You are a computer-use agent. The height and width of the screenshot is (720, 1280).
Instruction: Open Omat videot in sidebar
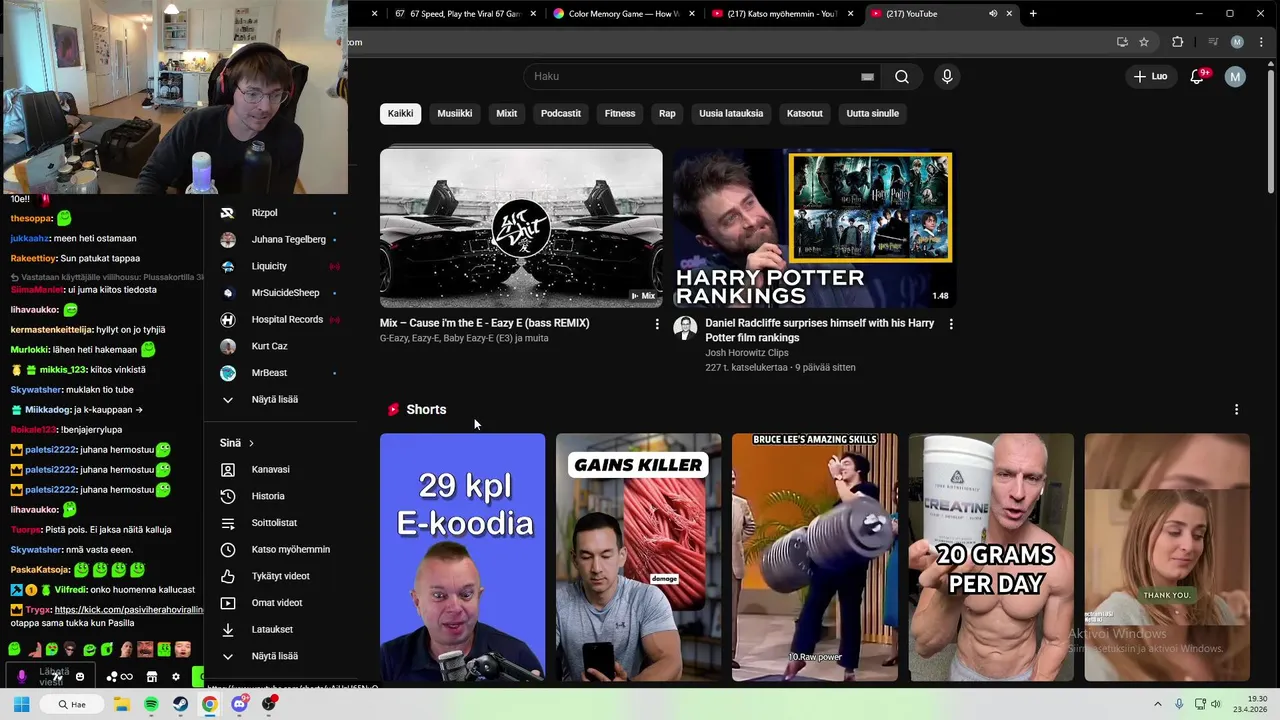(276, 603)
